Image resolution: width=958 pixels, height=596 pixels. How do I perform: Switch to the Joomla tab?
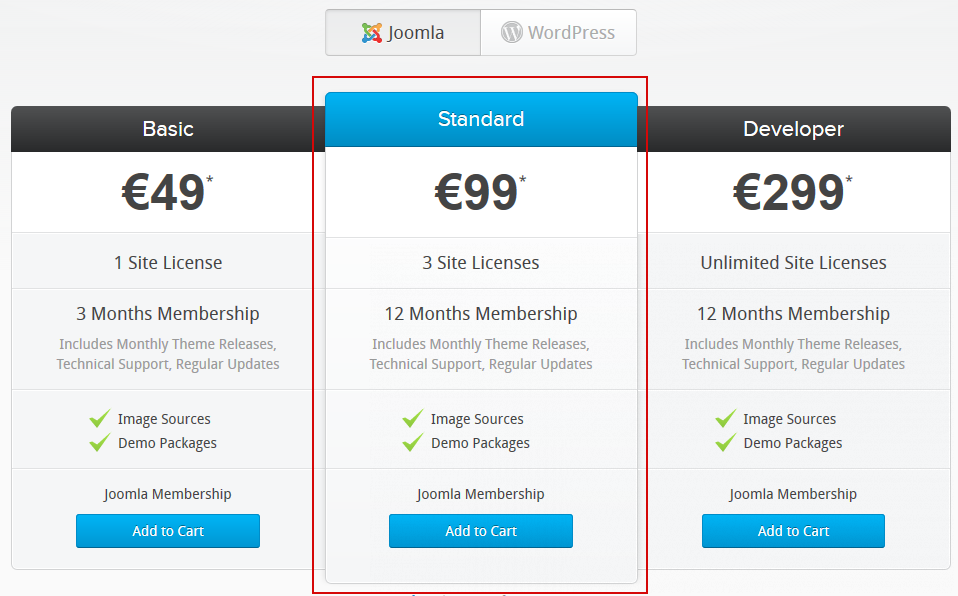tap(403, 33)
